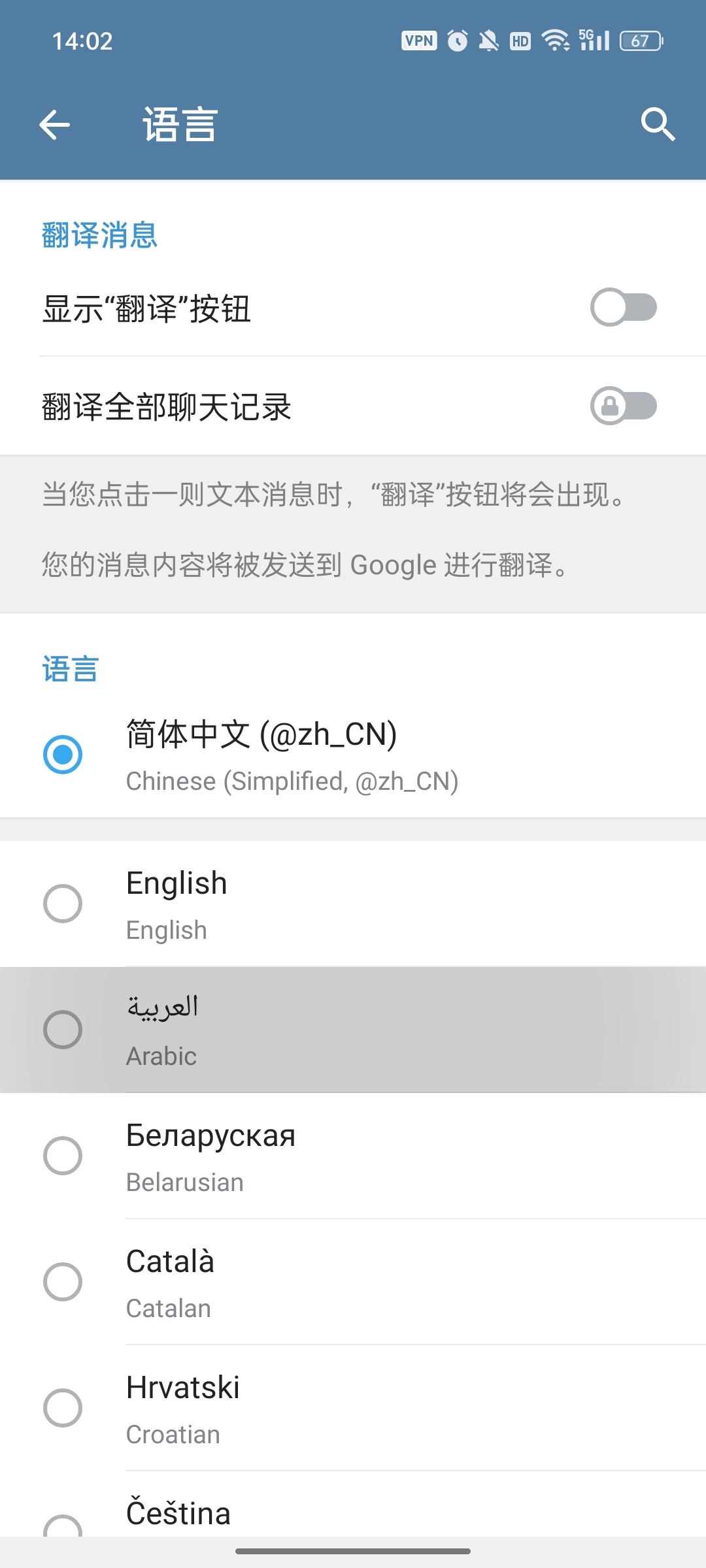Tap the 翻译全部聊天记录 setting label
706x1568 pixels.
(x=167, y=407)
